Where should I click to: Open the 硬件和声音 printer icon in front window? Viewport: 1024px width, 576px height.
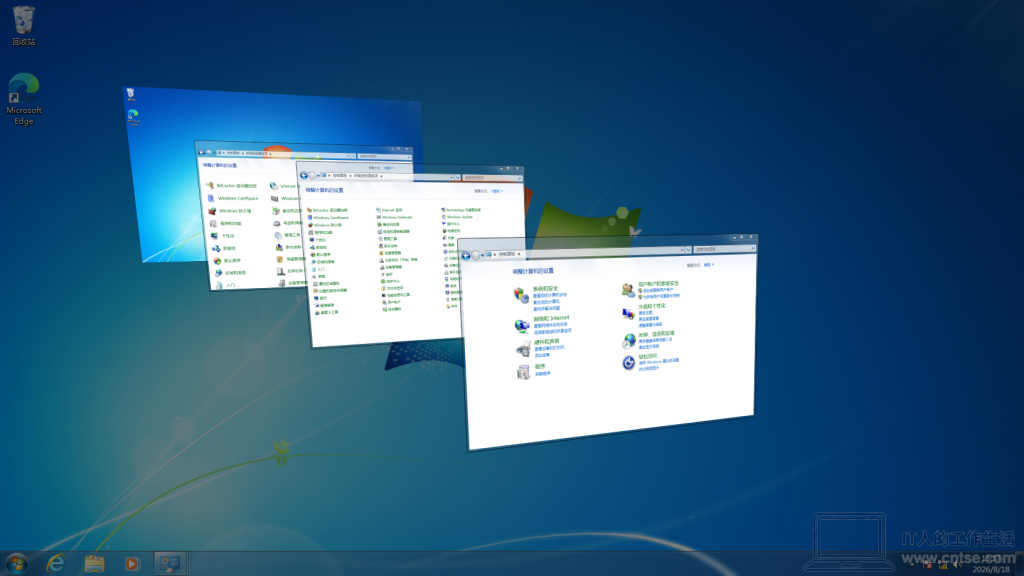[522, 350]
